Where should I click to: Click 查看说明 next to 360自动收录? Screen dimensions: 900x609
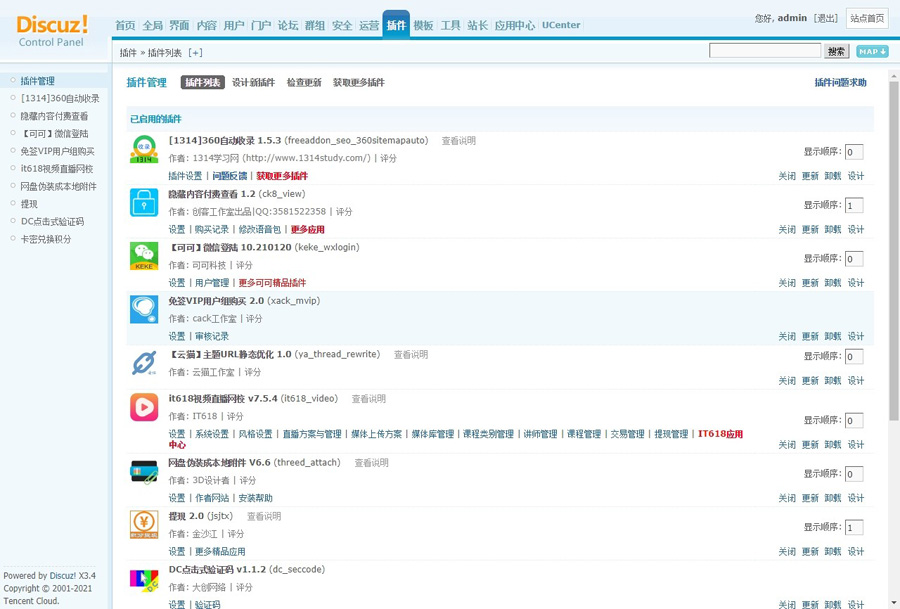(x=459, y=141)
